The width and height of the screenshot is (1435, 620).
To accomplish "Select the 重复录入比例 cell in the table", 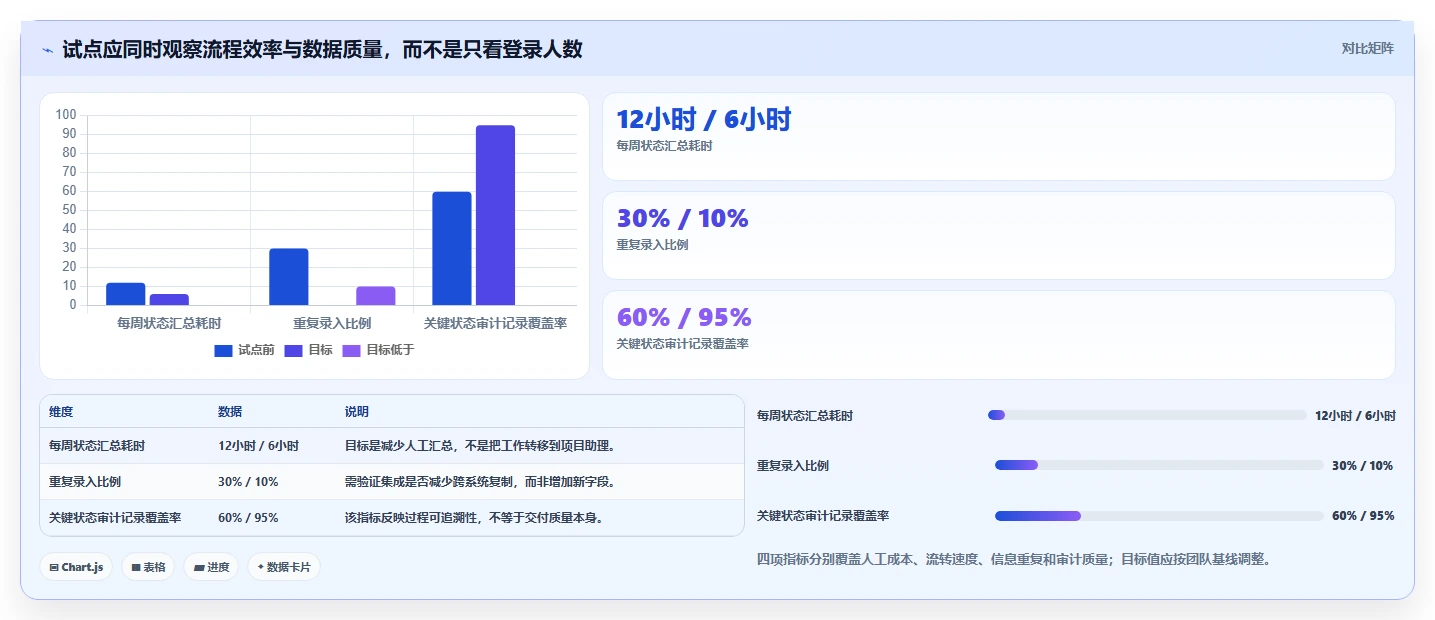I will click(85, 482).
